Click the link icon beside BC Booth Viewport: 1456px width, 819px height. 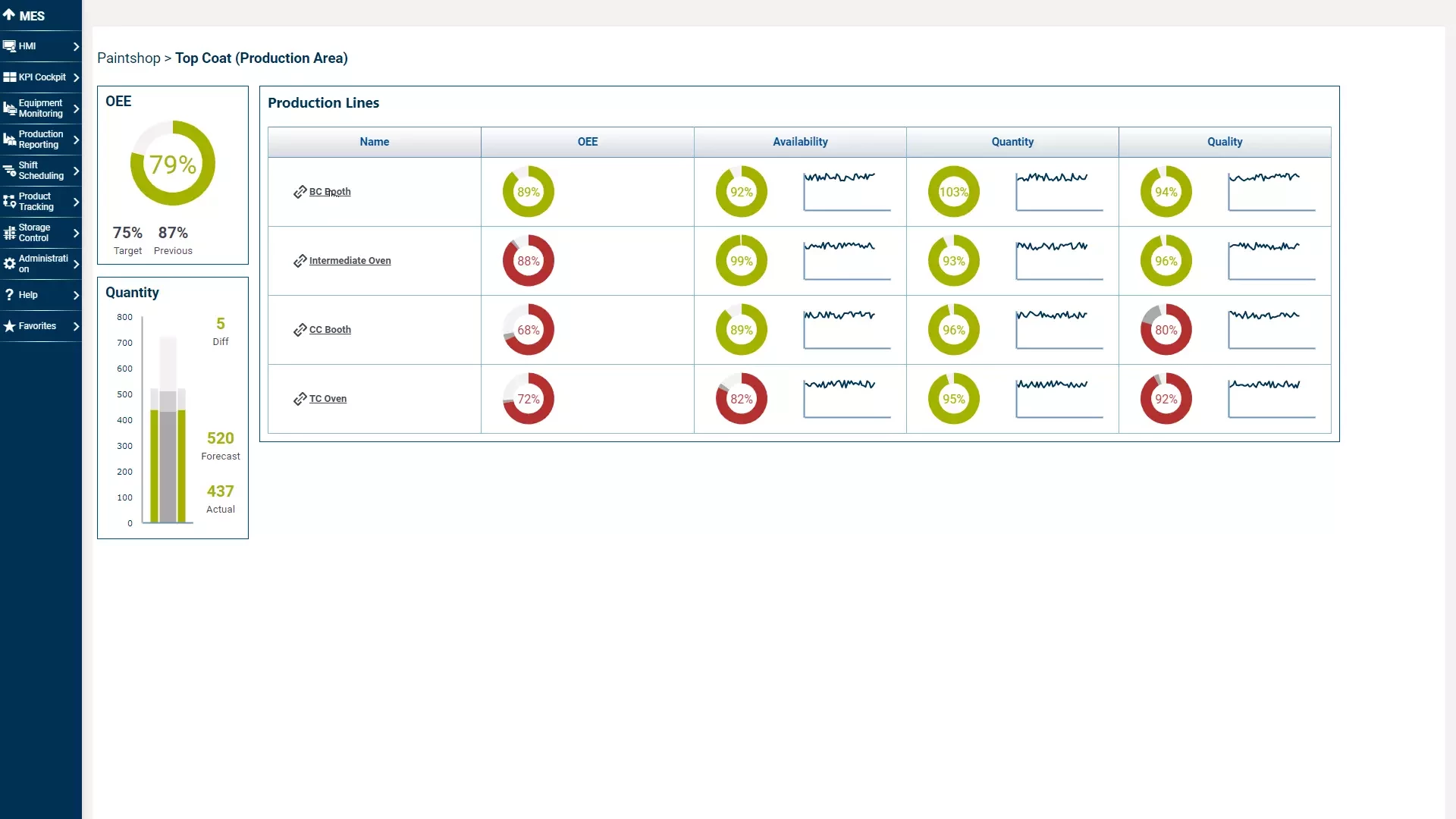coord(300,192)
